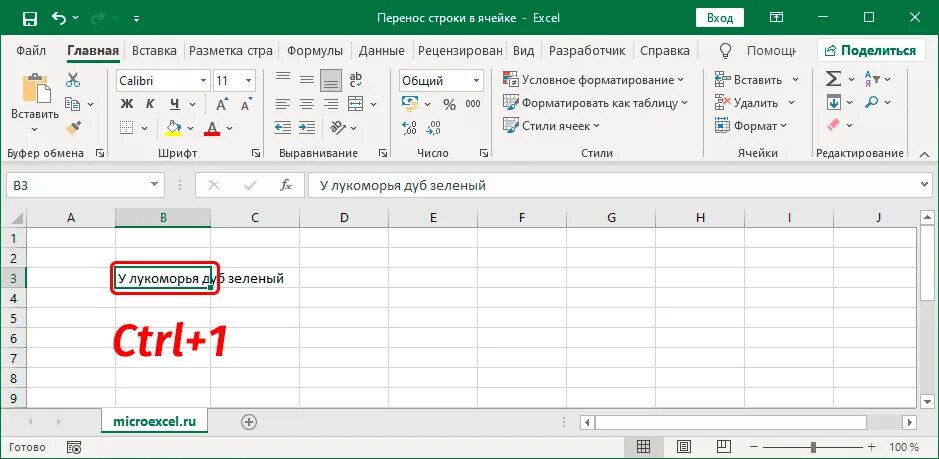Center the cell text horizontally
The height and width of the screenshot is (459, 939).
click(307, 104)
